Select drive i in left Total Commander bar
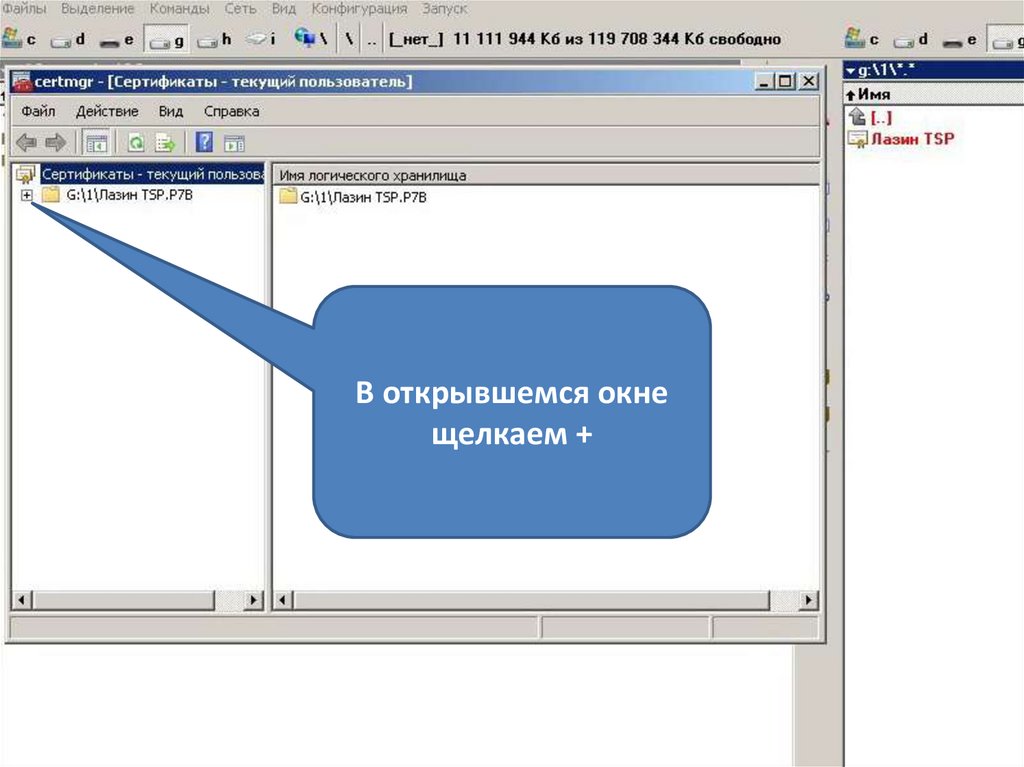Viewport: 1024px width, 767px height. pos(261,39)
